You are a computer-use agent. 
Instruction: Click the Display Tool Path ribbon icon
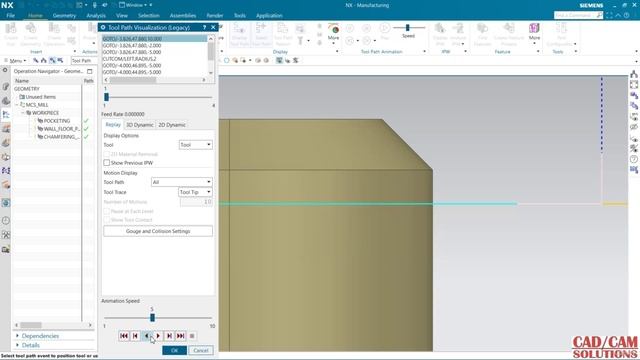tap(240, 34)
